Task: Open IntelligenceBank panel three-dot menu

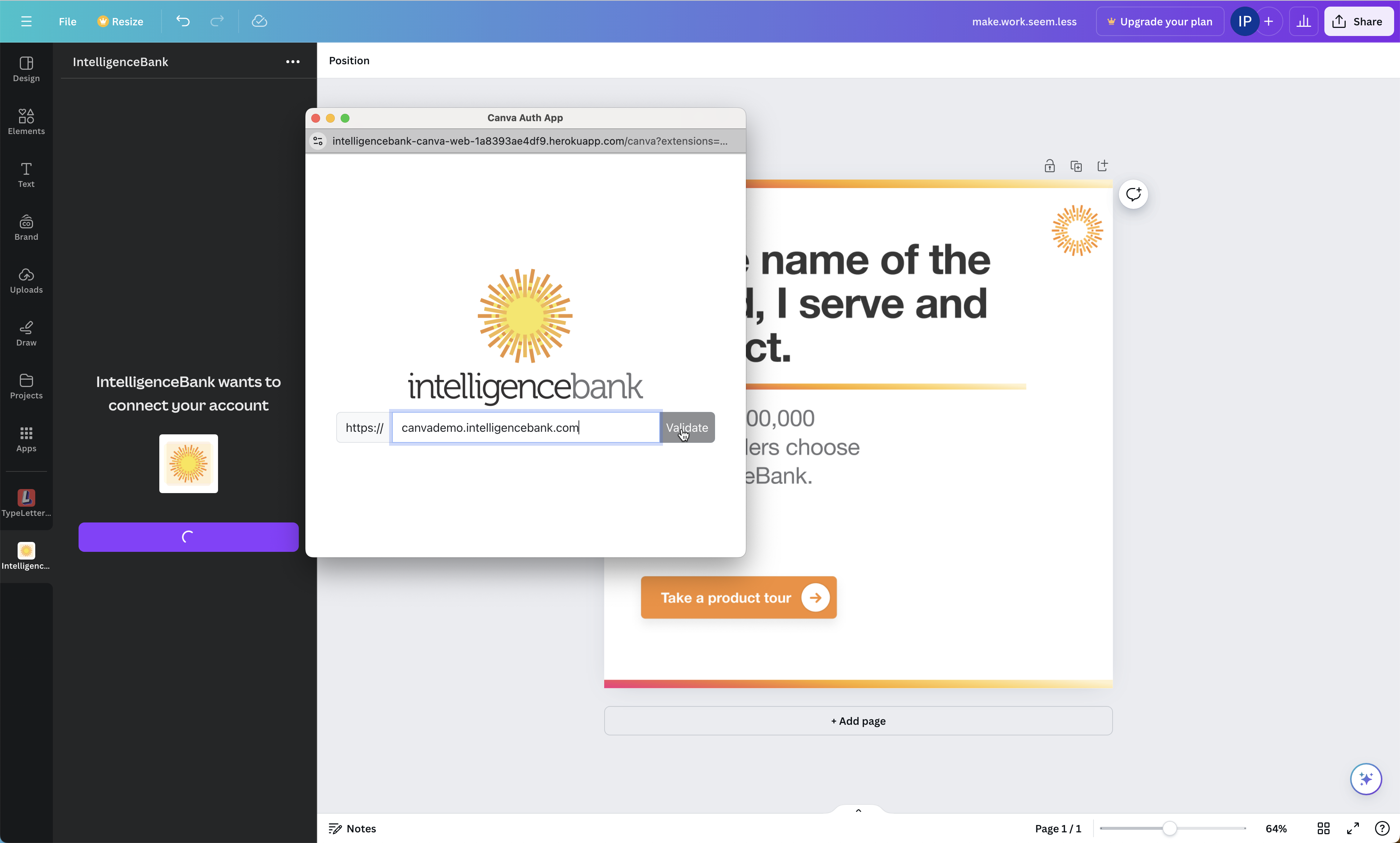Action: [x=293, y=62]
